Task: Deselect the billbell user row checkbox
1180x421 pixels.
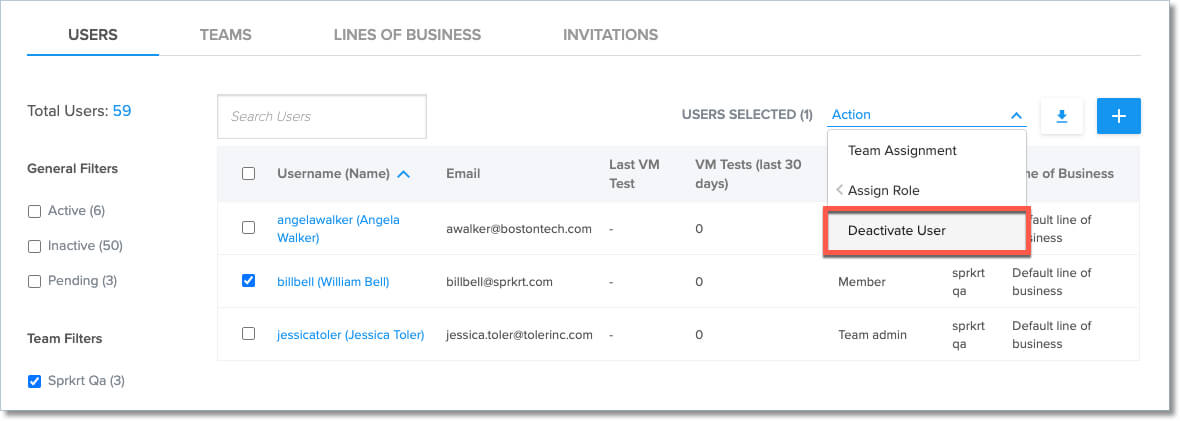Action: [249, 281]
